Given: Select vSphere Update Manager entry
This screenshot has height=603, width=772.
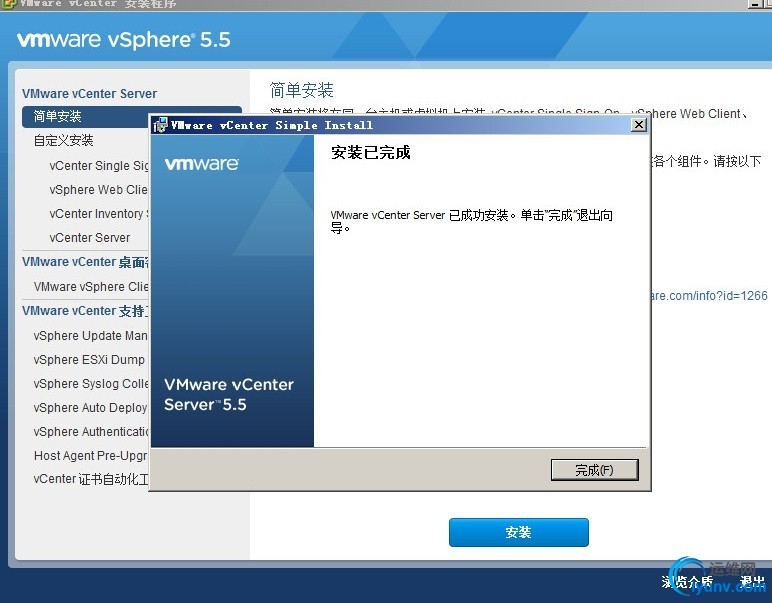Looking at the screenshot, I should (91, 336).
